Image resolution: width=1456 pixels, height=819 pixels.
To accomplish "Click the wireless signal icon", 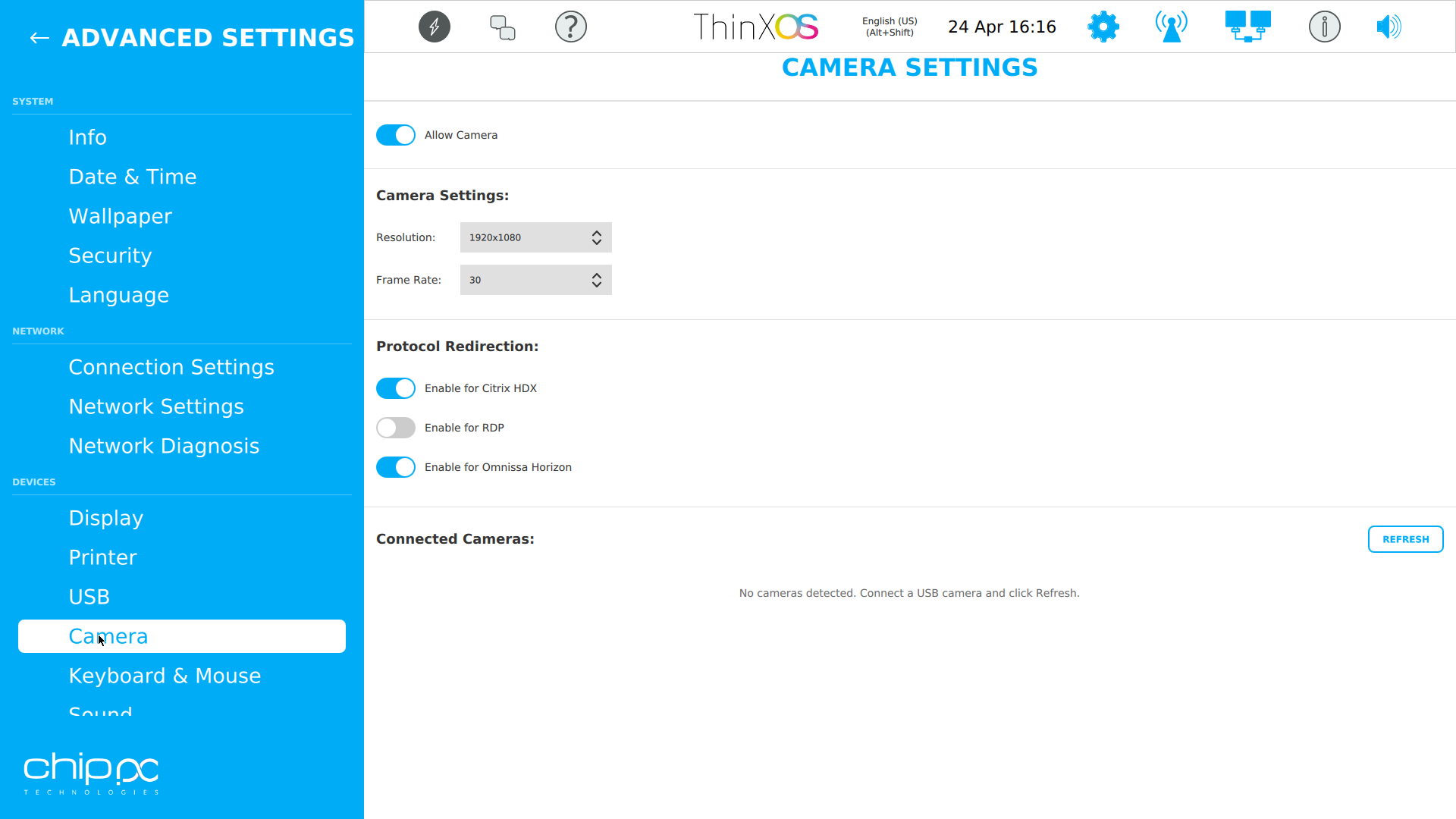I will 1170,27.
